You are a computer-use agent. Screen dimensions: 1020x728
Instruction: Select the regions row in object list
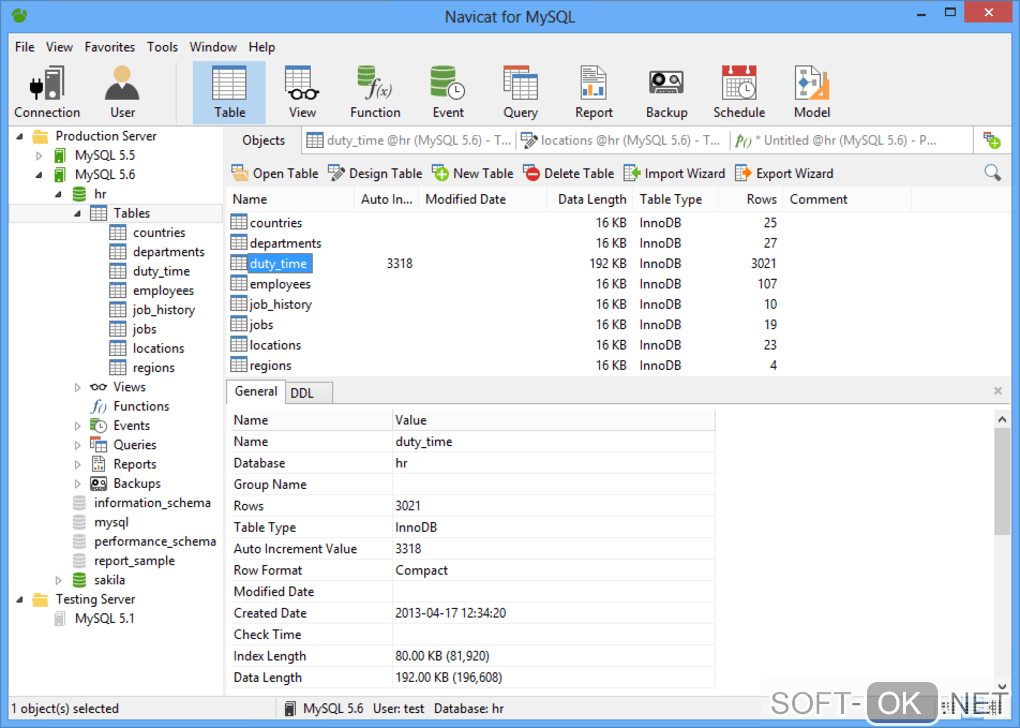point(504,365)
